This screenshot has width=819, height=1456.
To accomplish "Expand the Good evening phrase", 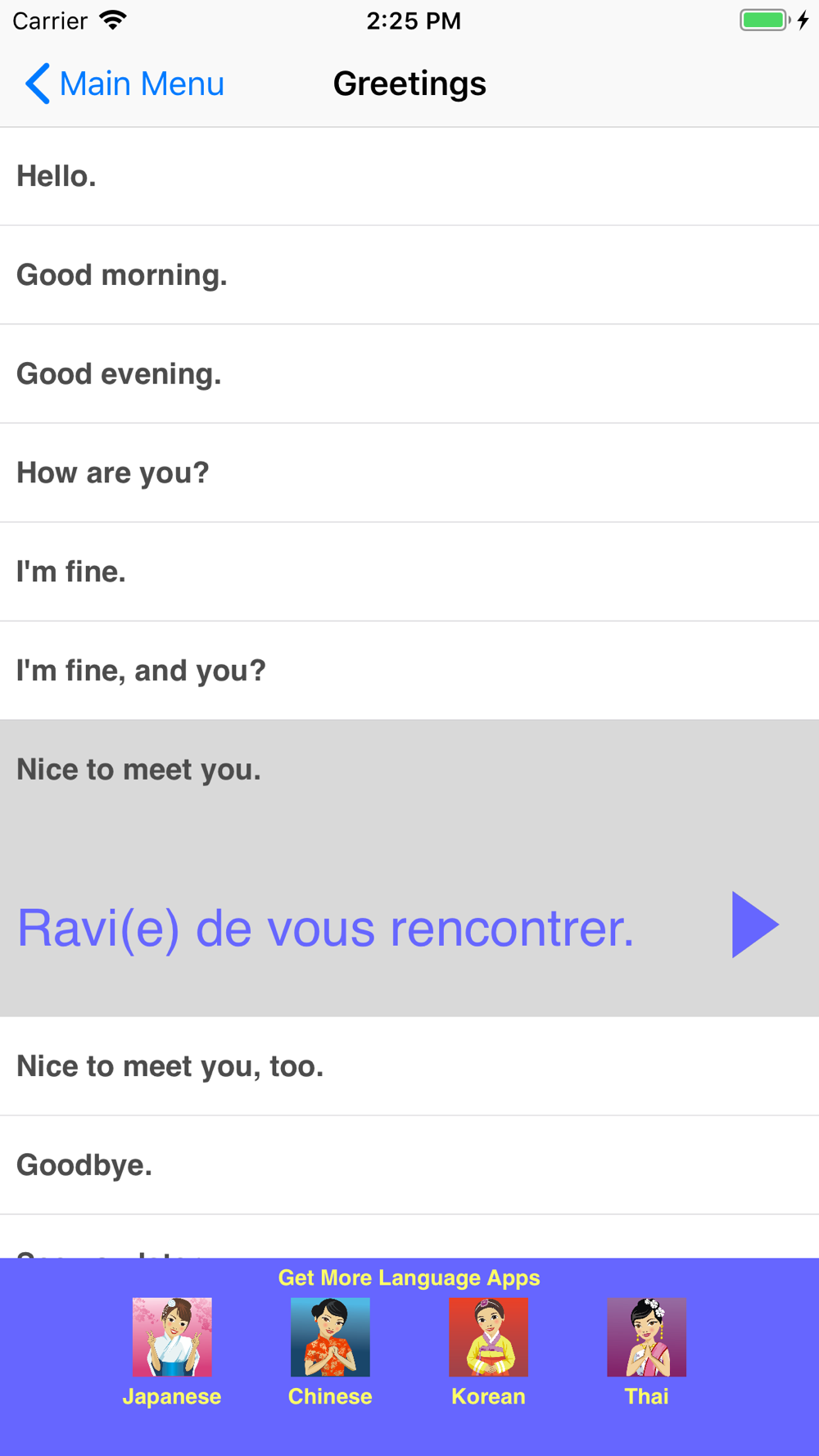I will click(409, 374).
